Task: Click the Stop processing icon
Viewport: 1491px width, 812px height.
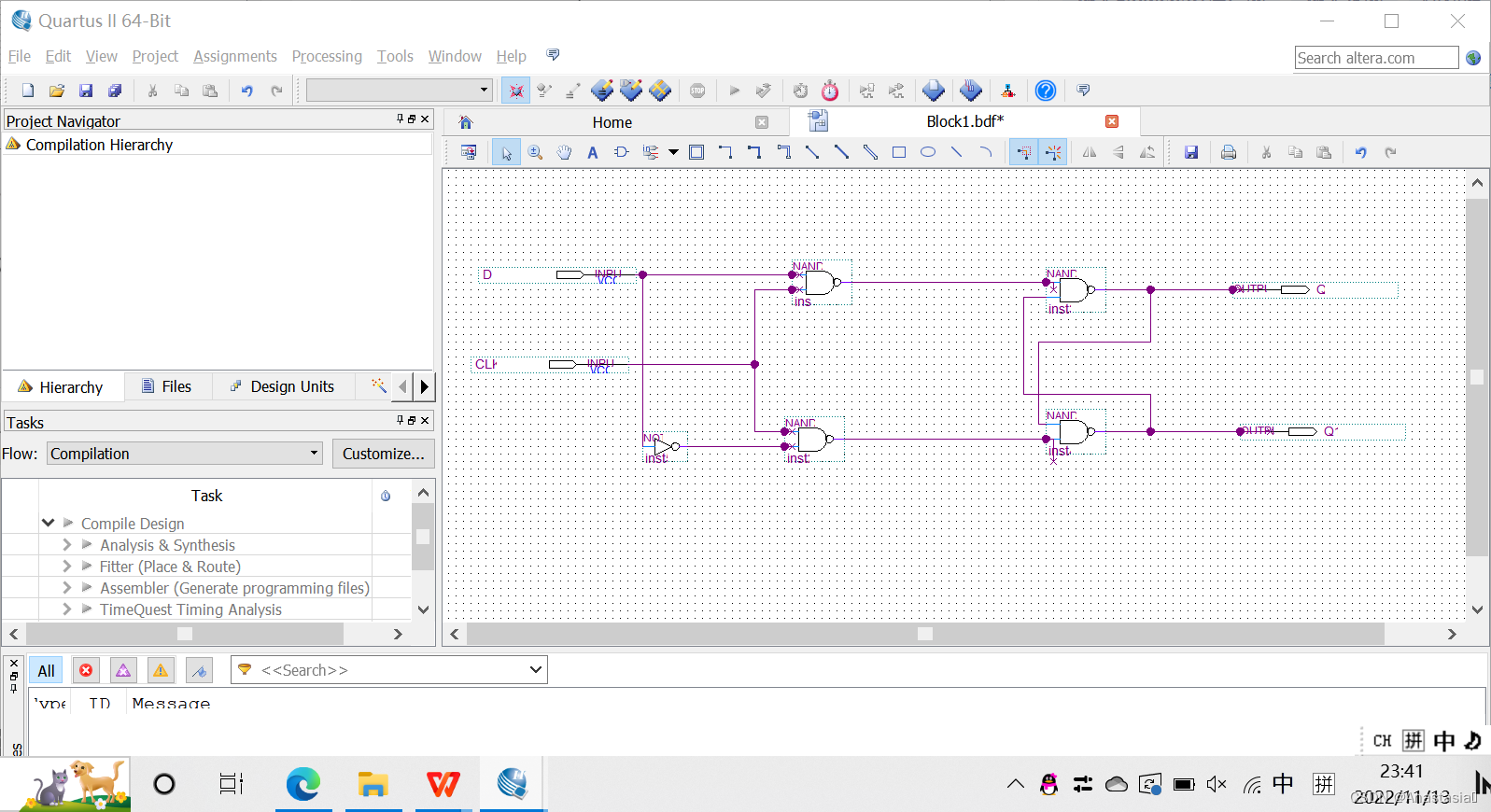Action: pos(697,91)
